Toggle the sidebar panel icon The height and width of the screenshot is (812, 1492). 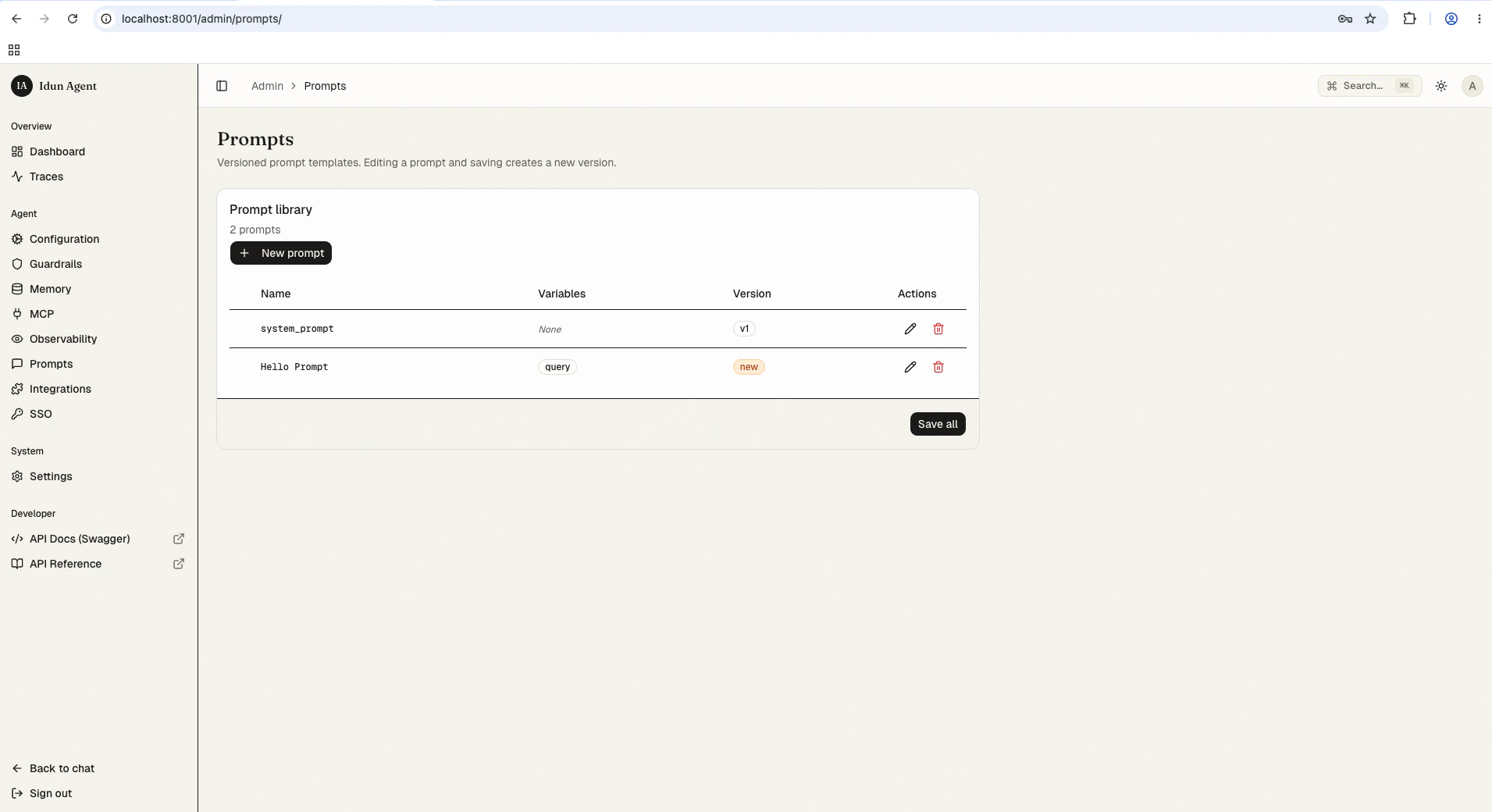222,86
